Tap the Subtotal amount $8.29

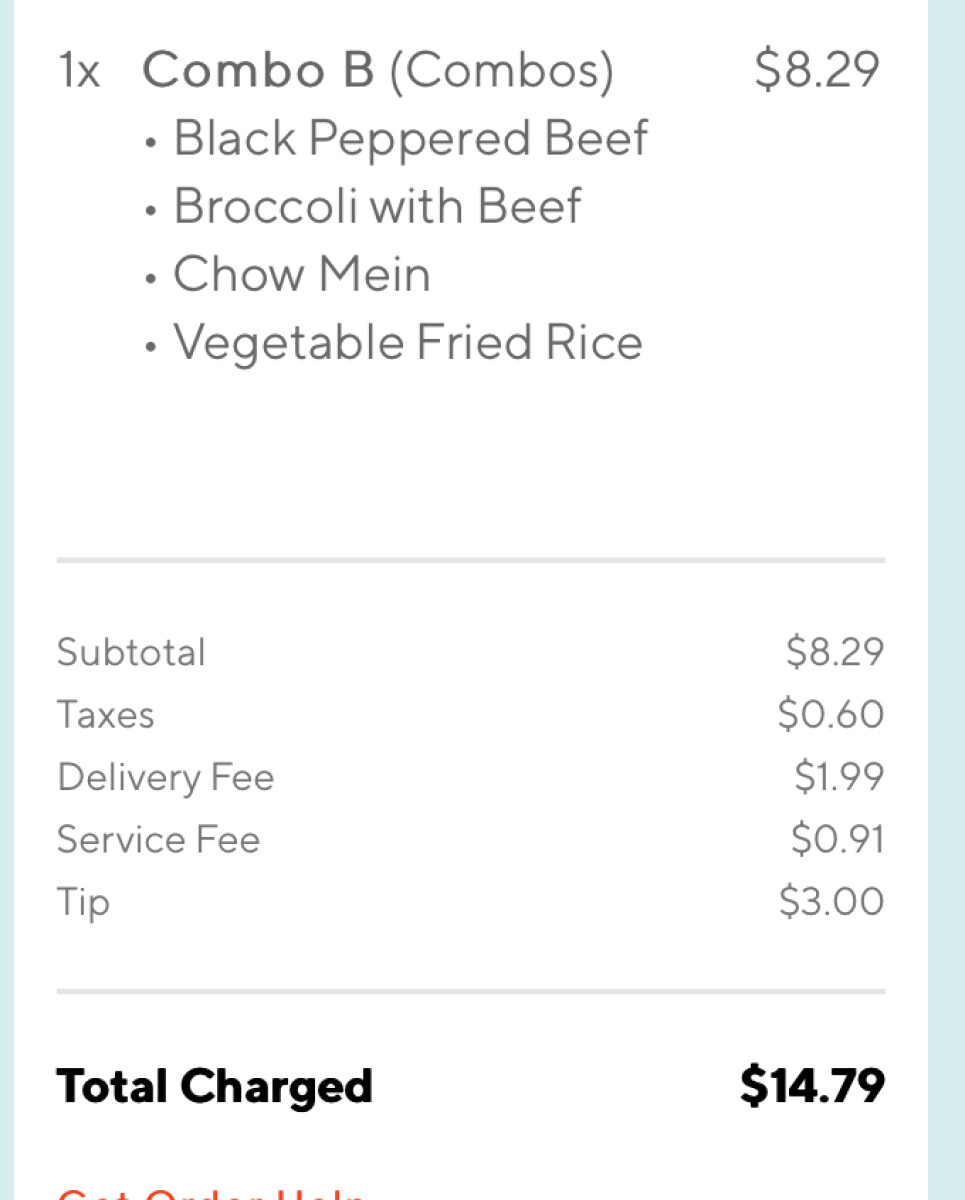tap(835, 652)
